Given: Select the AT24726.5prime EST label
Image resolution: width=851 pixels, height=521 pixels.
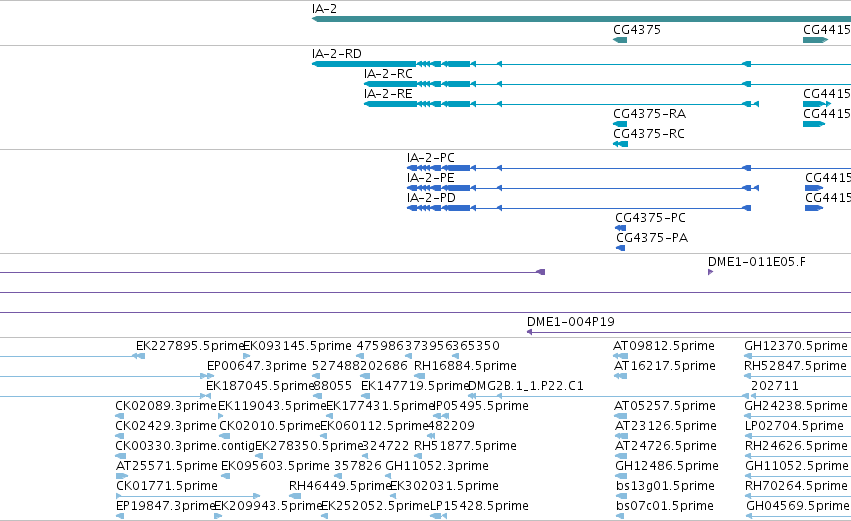Looking at the screenshot, I should (665, 446).
